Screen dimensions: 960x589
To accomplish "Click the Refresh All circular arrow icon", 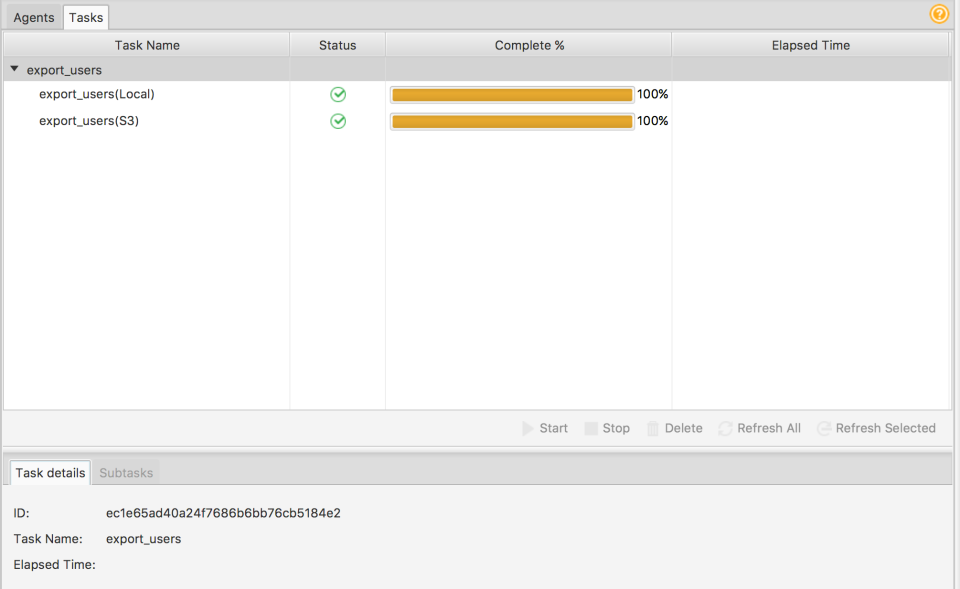I will [x=725, y=428].
